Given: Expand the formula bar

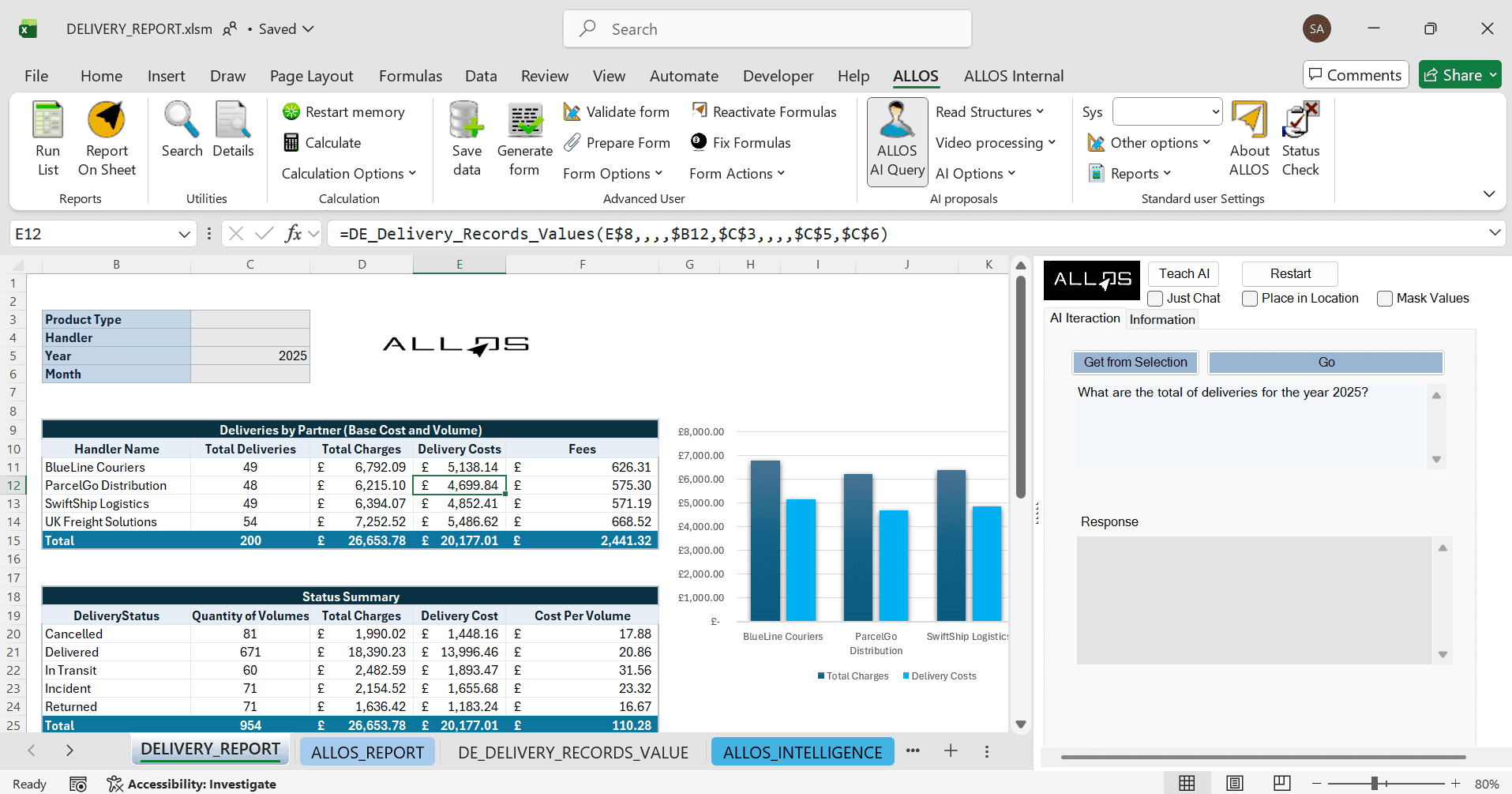Looking at the screenshot, I should tap(1494, 232).
